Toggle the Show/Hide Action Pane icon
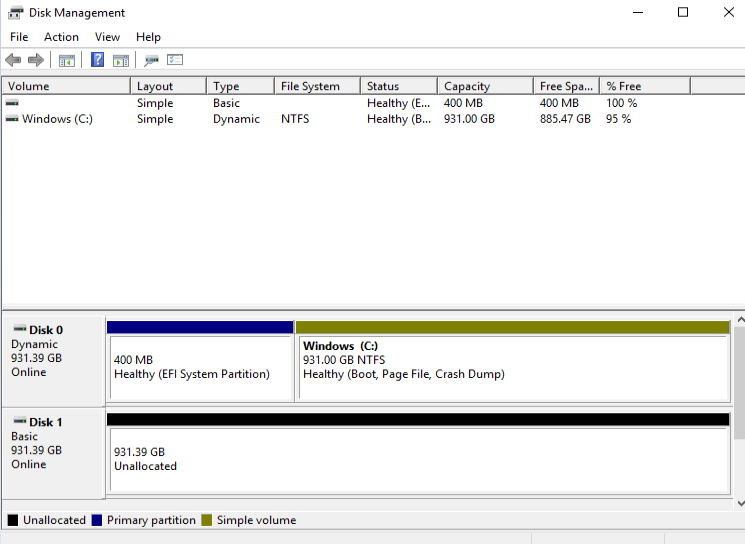 pos(121,60)
